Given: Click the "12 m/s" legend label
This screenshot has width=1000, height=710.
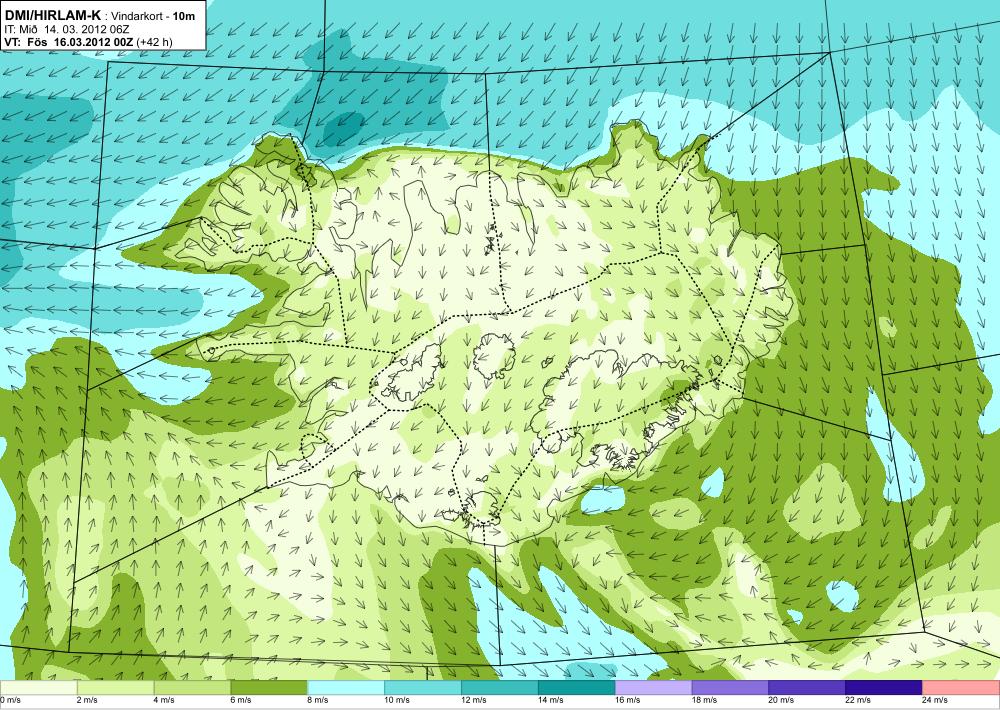Looking at the screenshot, I should [x=474, y=700].
